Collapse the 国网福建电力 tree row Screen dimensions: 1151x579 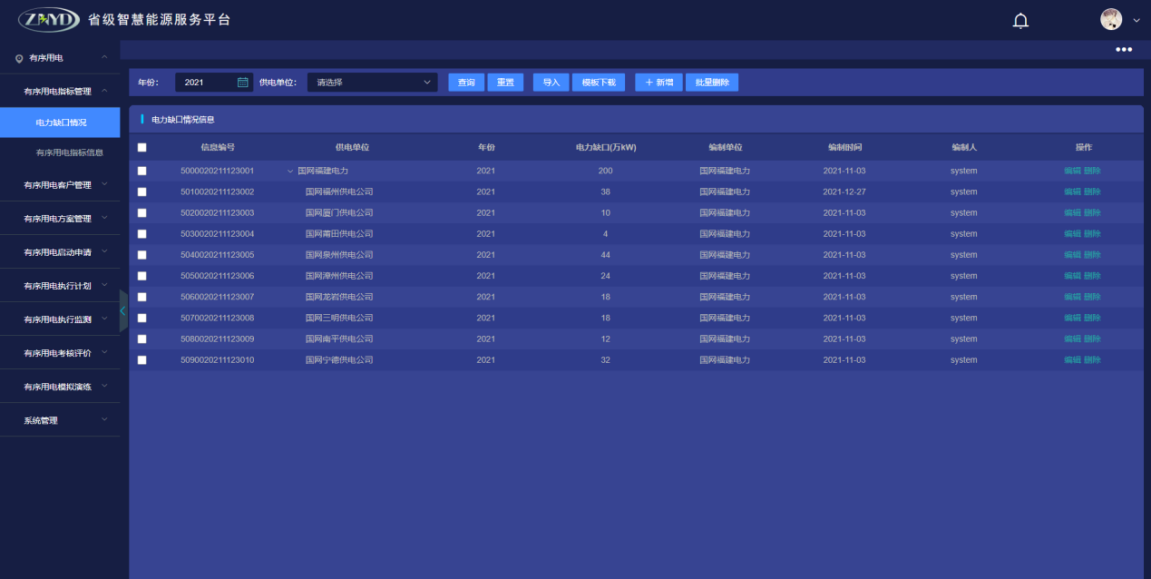291,171
